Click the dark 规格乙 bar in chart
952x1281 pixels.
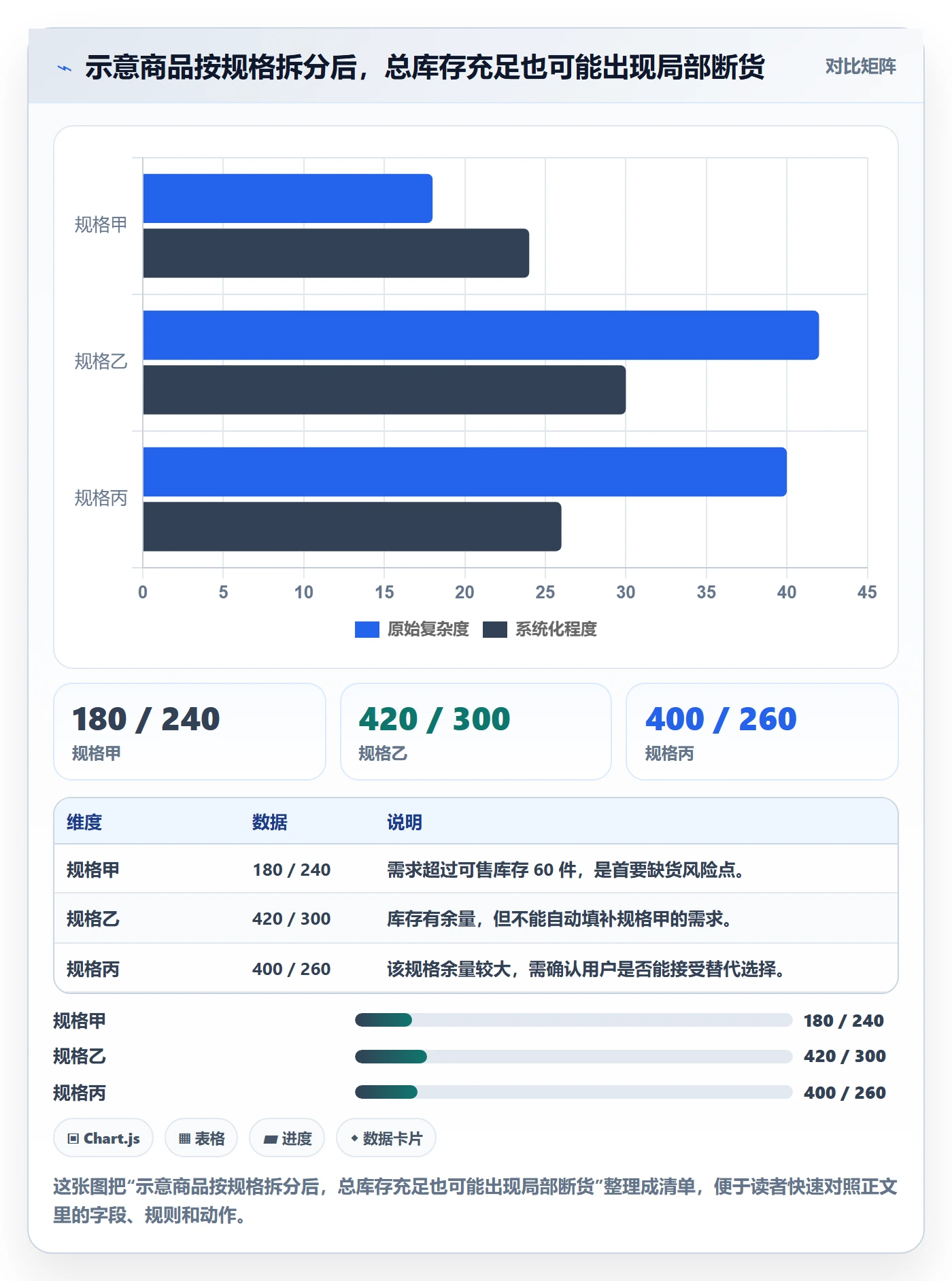click(x=384, y=390)
